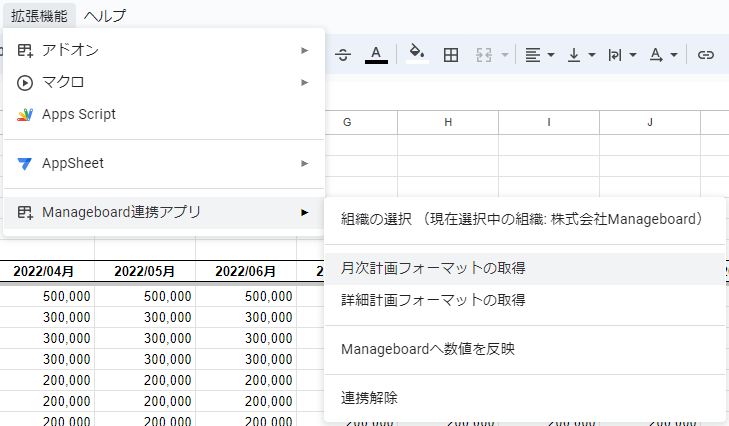The height and width of the screenshot is (426, 729).
Task: Expand the vertical align dropdown arrow
Action: (x=592, y=55)
